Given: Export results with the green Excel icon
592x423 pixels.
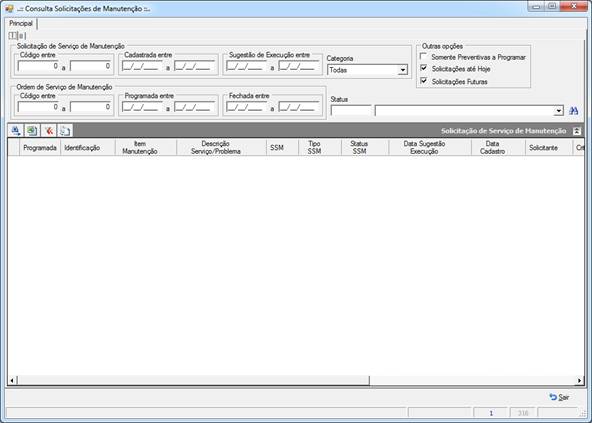Looking at the screenshot, I should tap(32, 131).
